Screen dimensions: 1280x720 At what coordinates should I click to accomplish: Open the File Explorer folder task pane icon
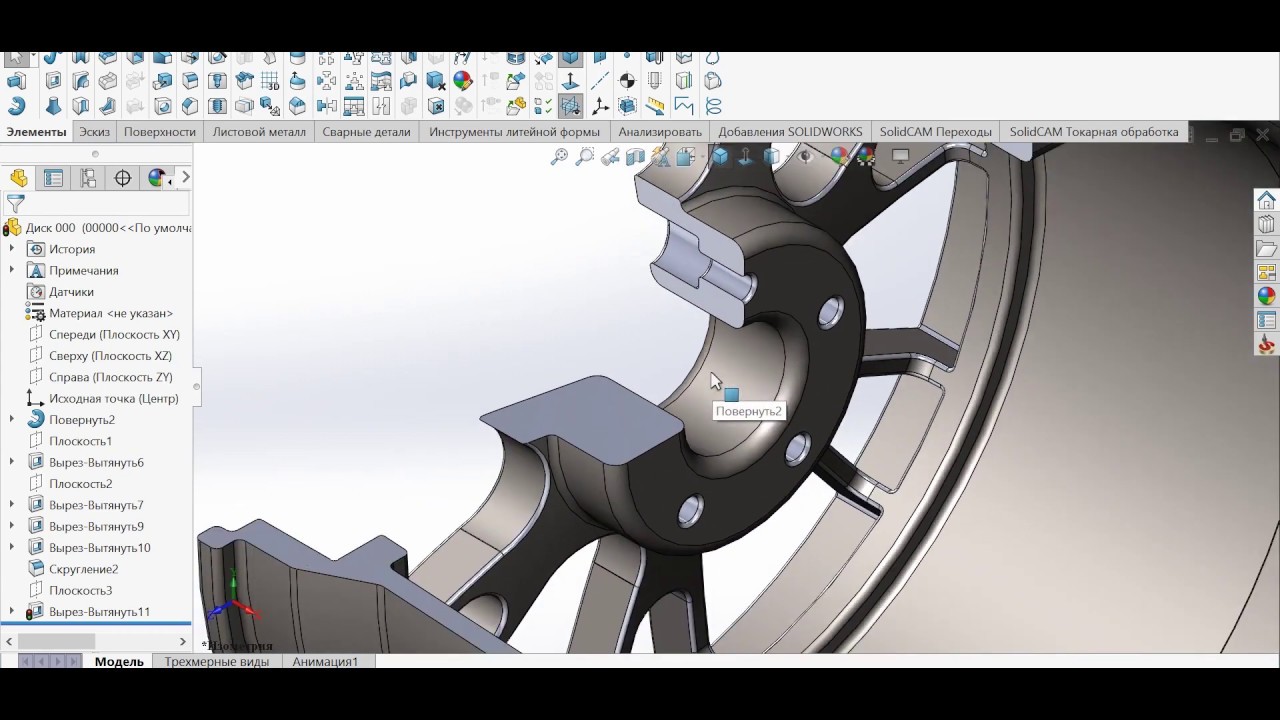coord(1266,248)
